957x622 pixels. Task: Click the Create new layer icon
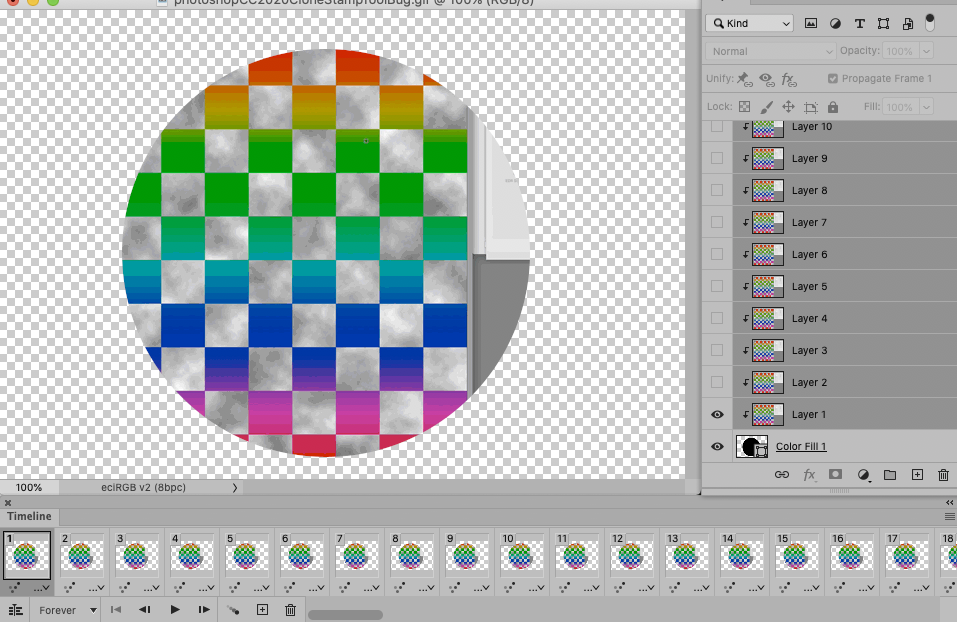[x=917, y=475]
